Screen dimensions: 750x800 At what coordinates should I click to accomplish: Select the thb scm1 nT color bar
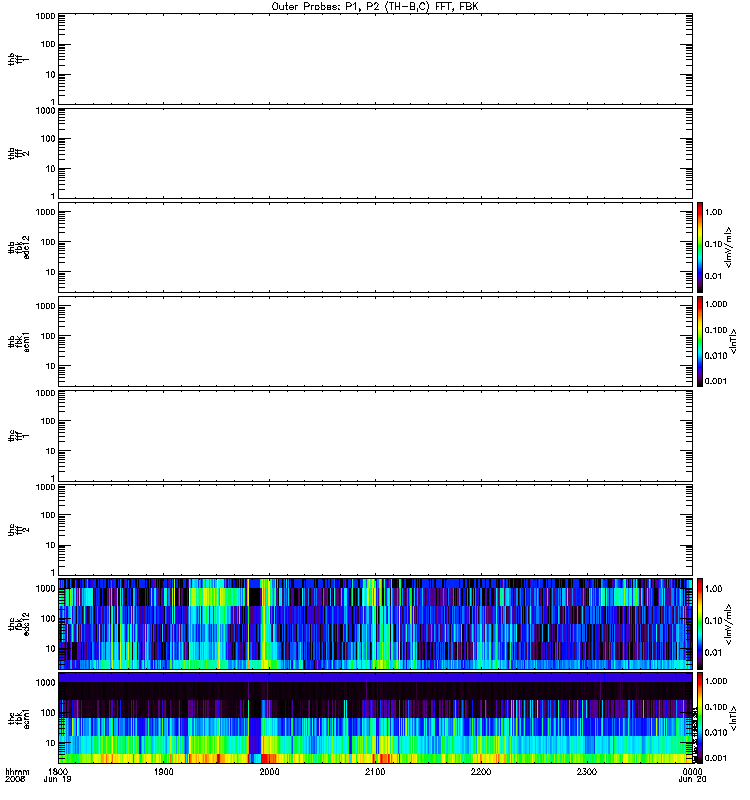[x=700, y=341]
